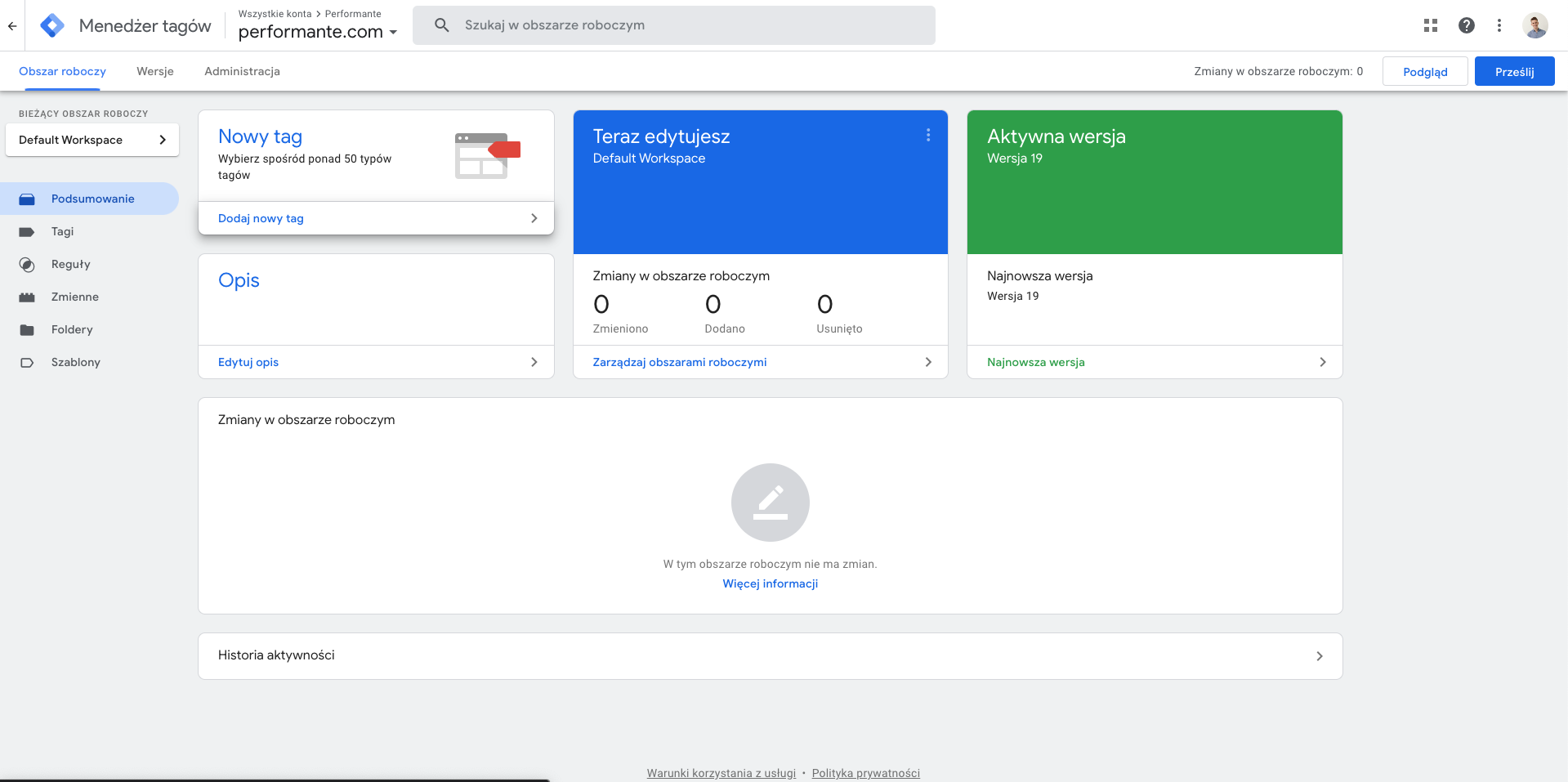The width and height of the screenshot is (1568, 782).
Task: Open the help question mark icon
Action: [1467, 25]
